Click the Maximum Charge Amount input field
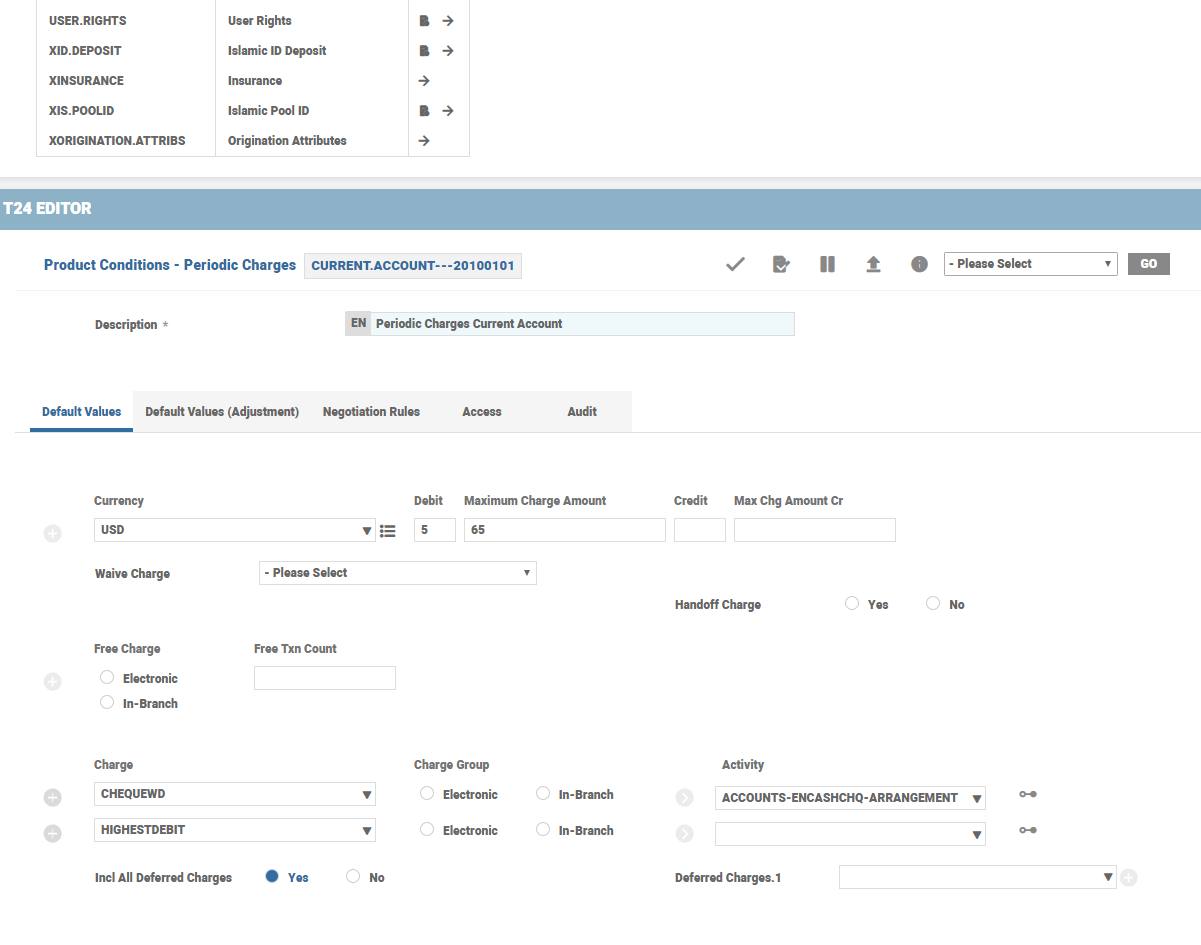This screenshot has width=1201, height=945. tap(564, 530)
